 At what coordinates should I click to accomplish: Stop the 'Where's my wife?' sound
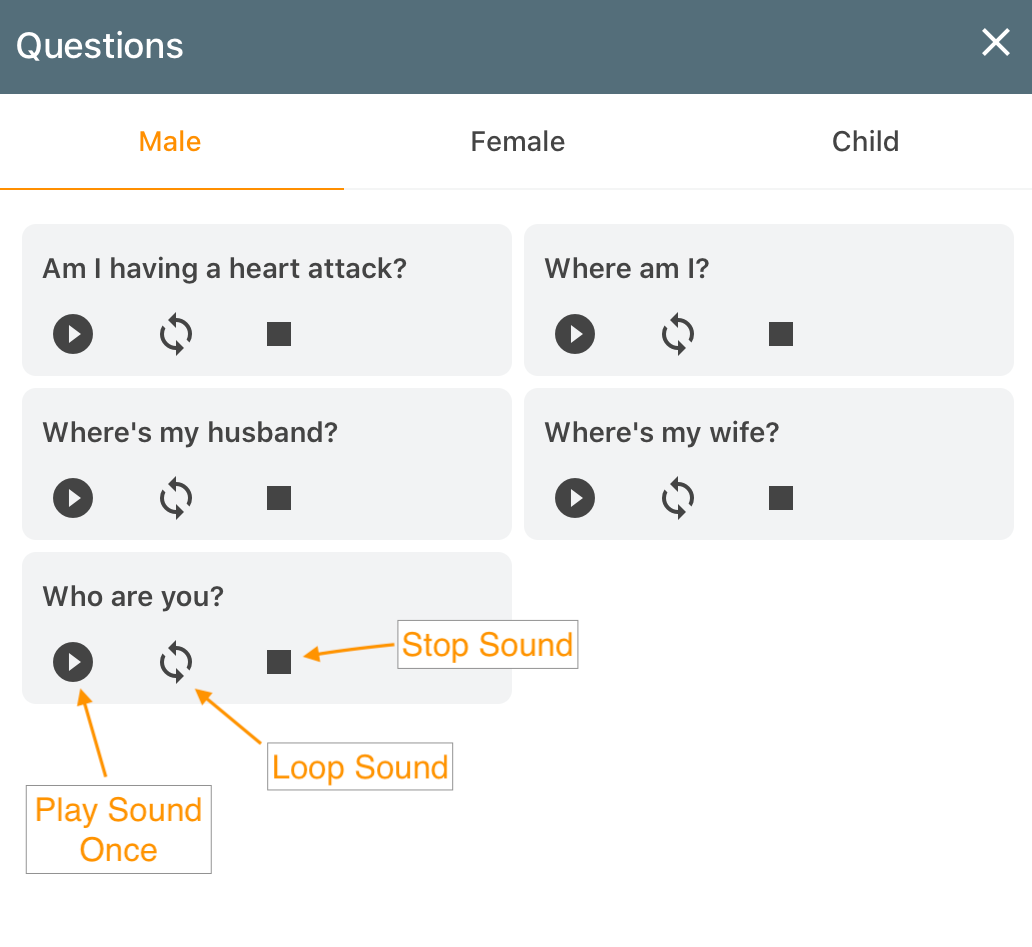point(781,498)
